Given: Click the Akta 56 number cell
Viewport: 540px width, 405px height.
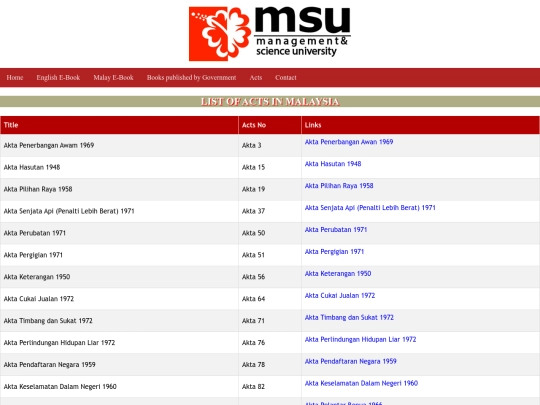Looking at the screenshot, I should click(270, 277).
